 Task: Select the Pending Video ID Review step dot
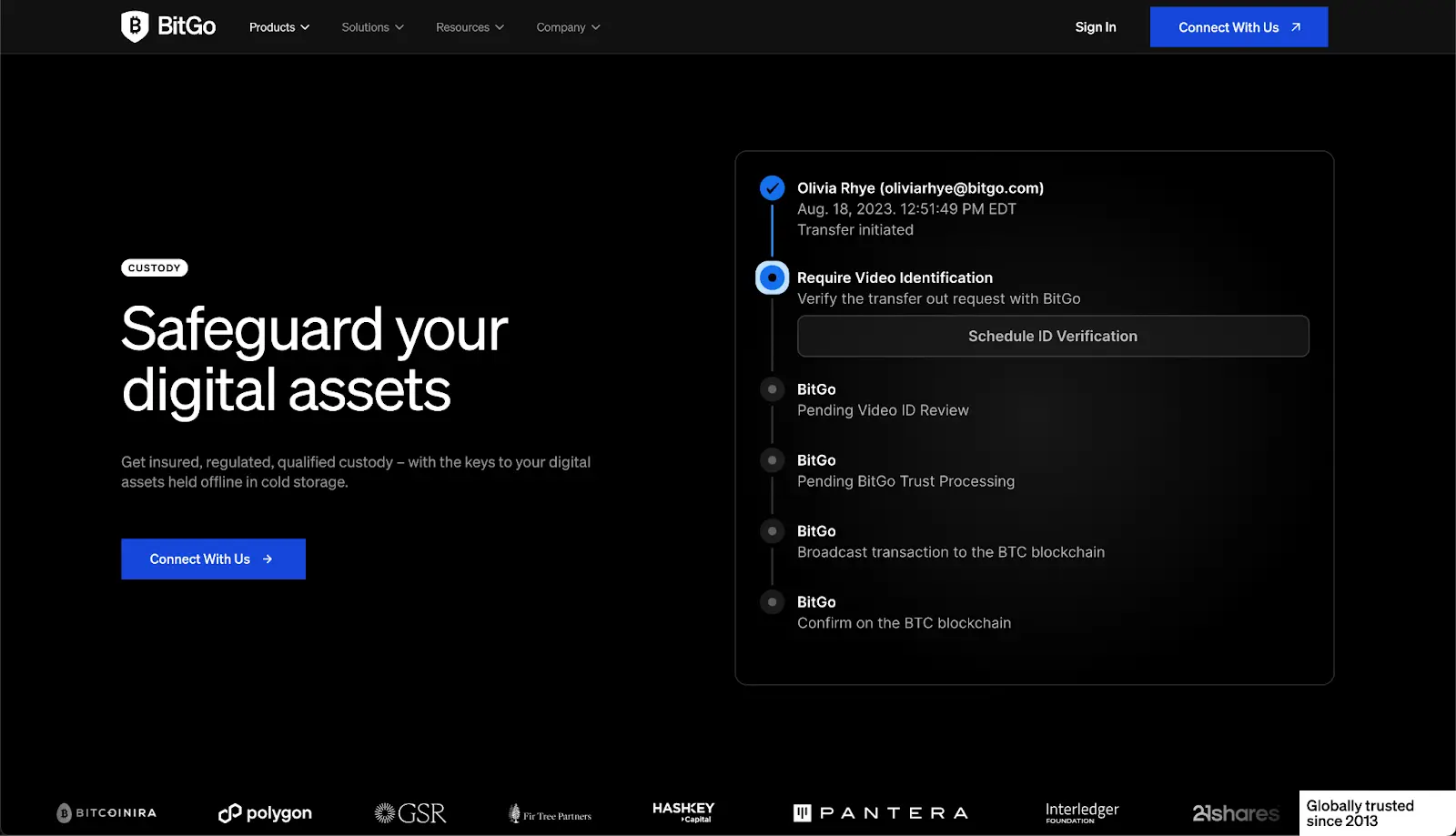pos(772,389)
